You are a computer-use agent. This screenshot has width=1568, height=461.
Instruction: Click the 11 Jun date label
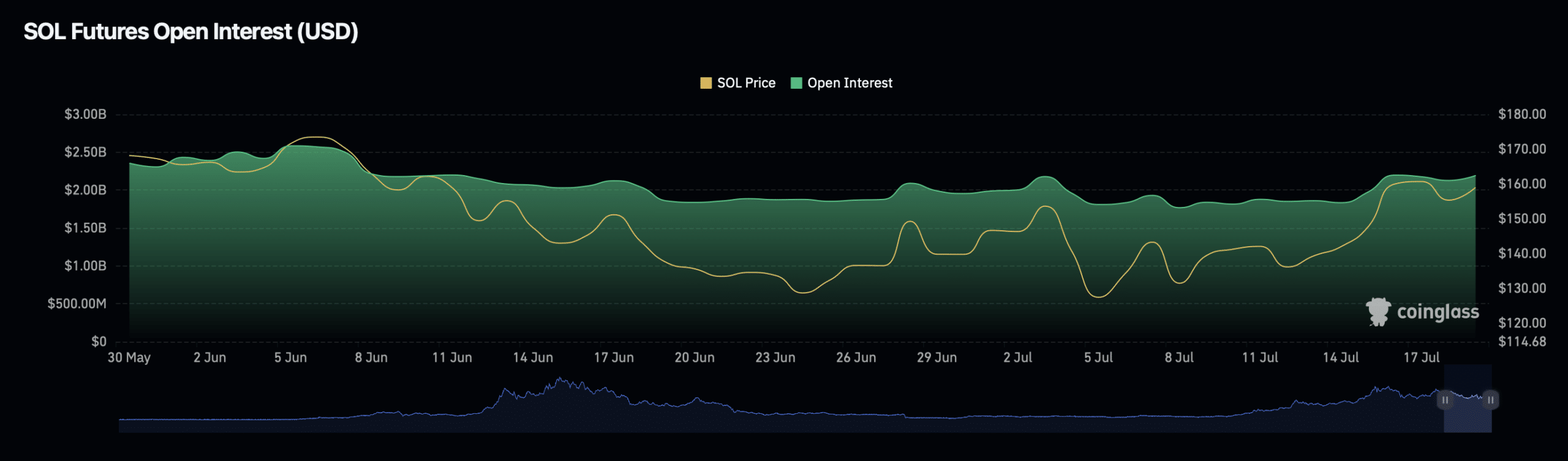(x=453, y=358)
